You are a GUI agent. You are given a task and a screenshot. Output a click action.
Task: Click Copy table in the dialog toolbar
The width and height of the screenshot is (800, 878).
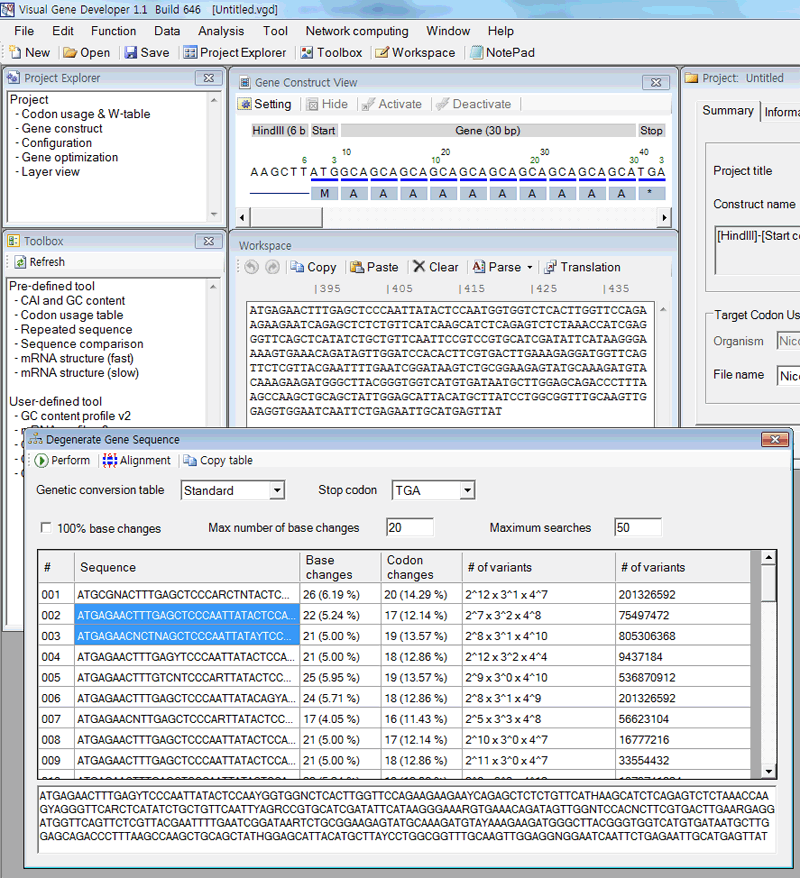tap(217, 461)
